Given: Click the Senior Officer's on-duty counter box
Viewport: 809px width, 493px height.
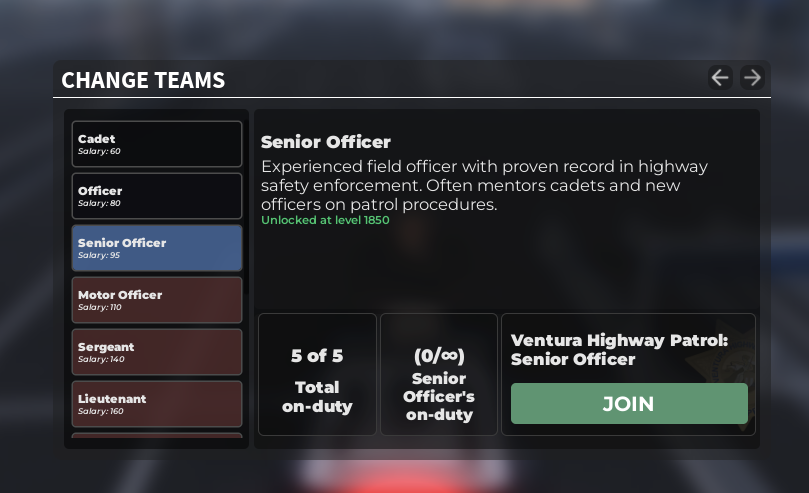Looking at the screenshot, I should click(x=439, y=375).
